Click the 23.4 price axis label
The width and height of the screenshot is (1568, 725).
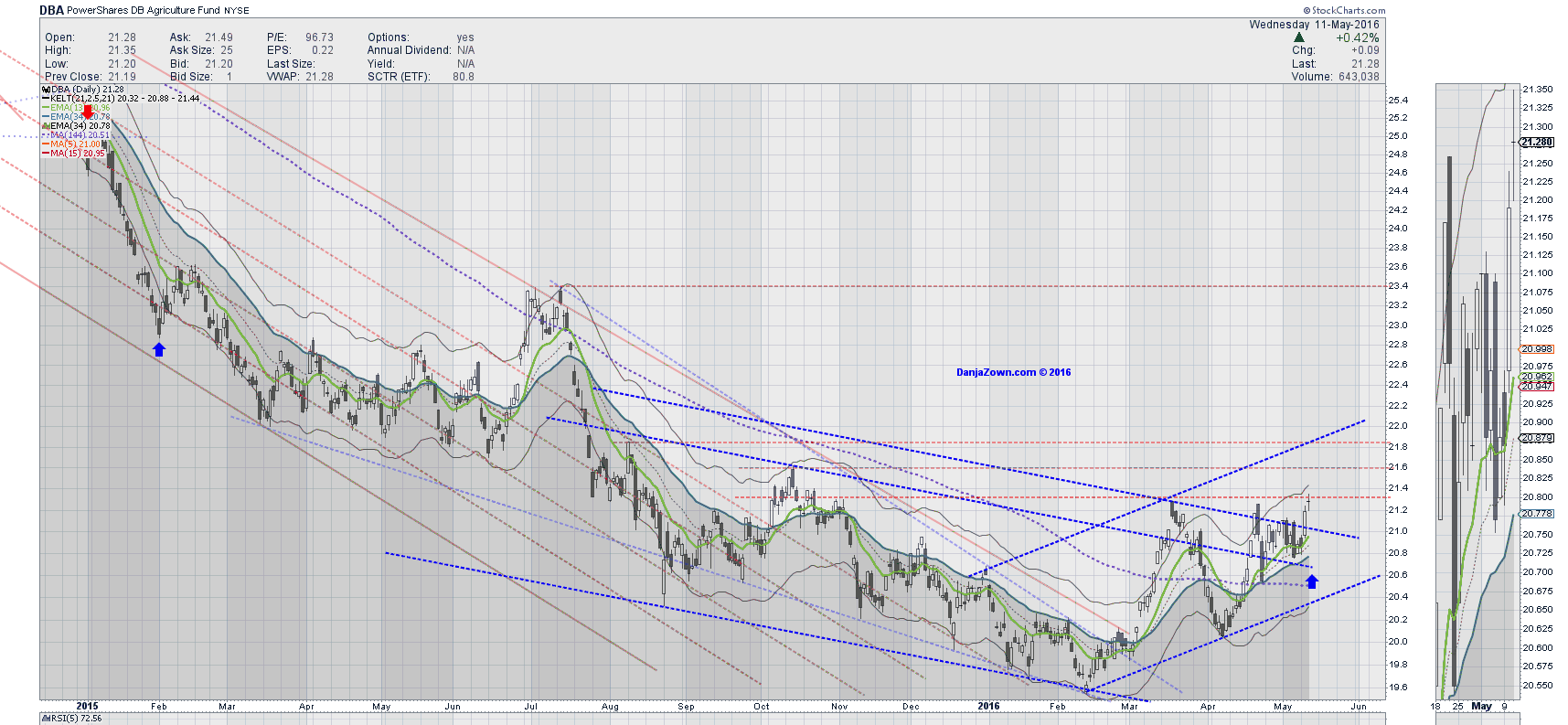pos(1398,286)
